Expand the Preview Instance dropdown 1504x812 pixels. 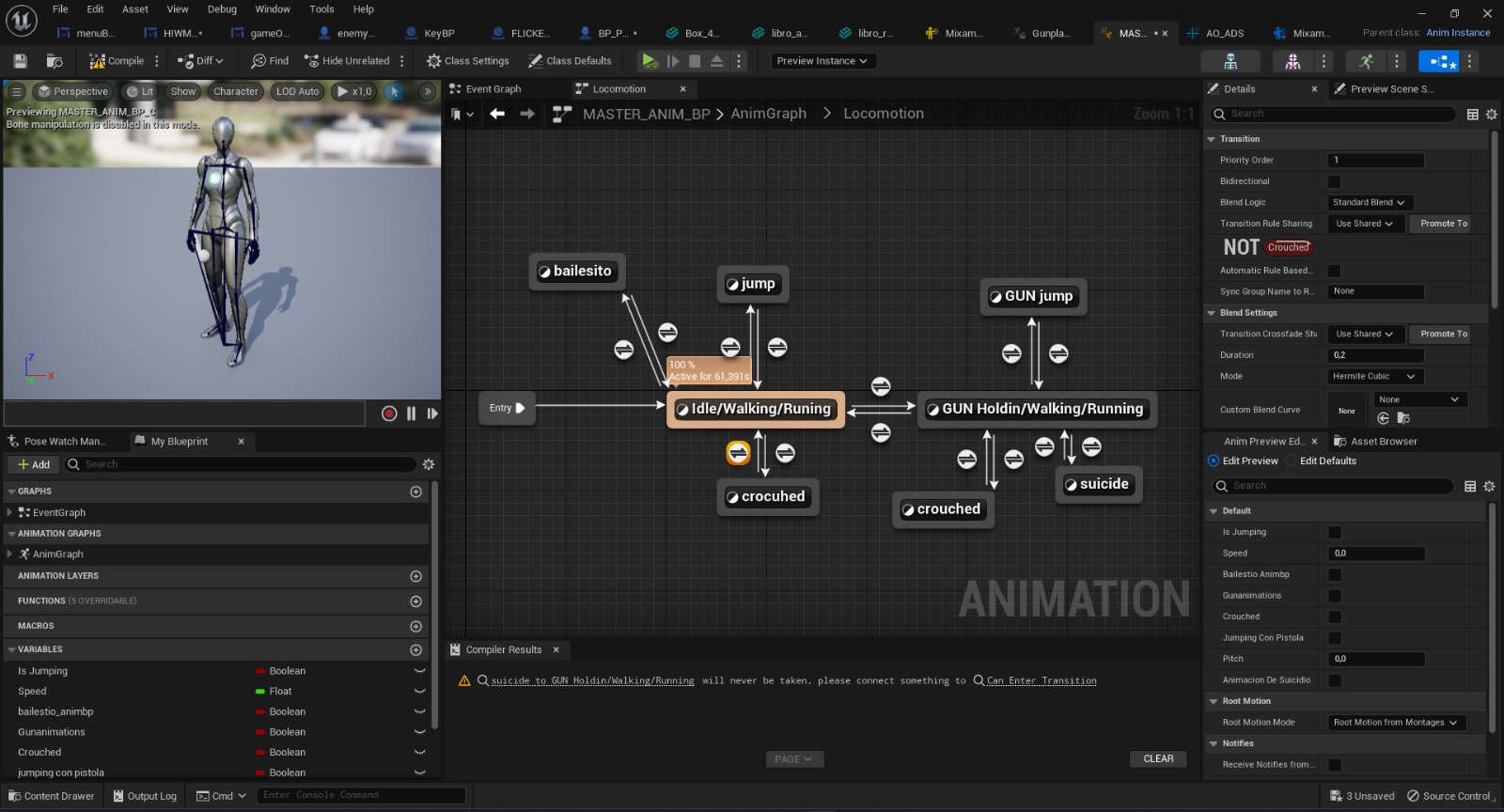[x=822, y=61]
